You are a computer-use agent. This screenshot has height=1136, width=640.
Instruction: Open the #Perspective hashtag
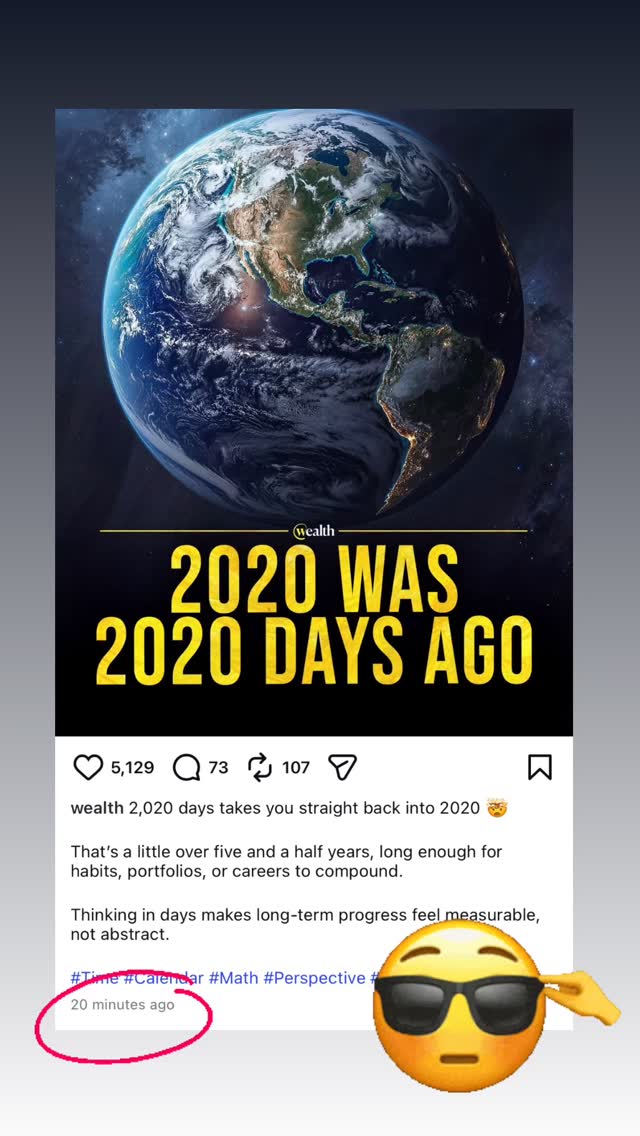click(x=314, y=978)
